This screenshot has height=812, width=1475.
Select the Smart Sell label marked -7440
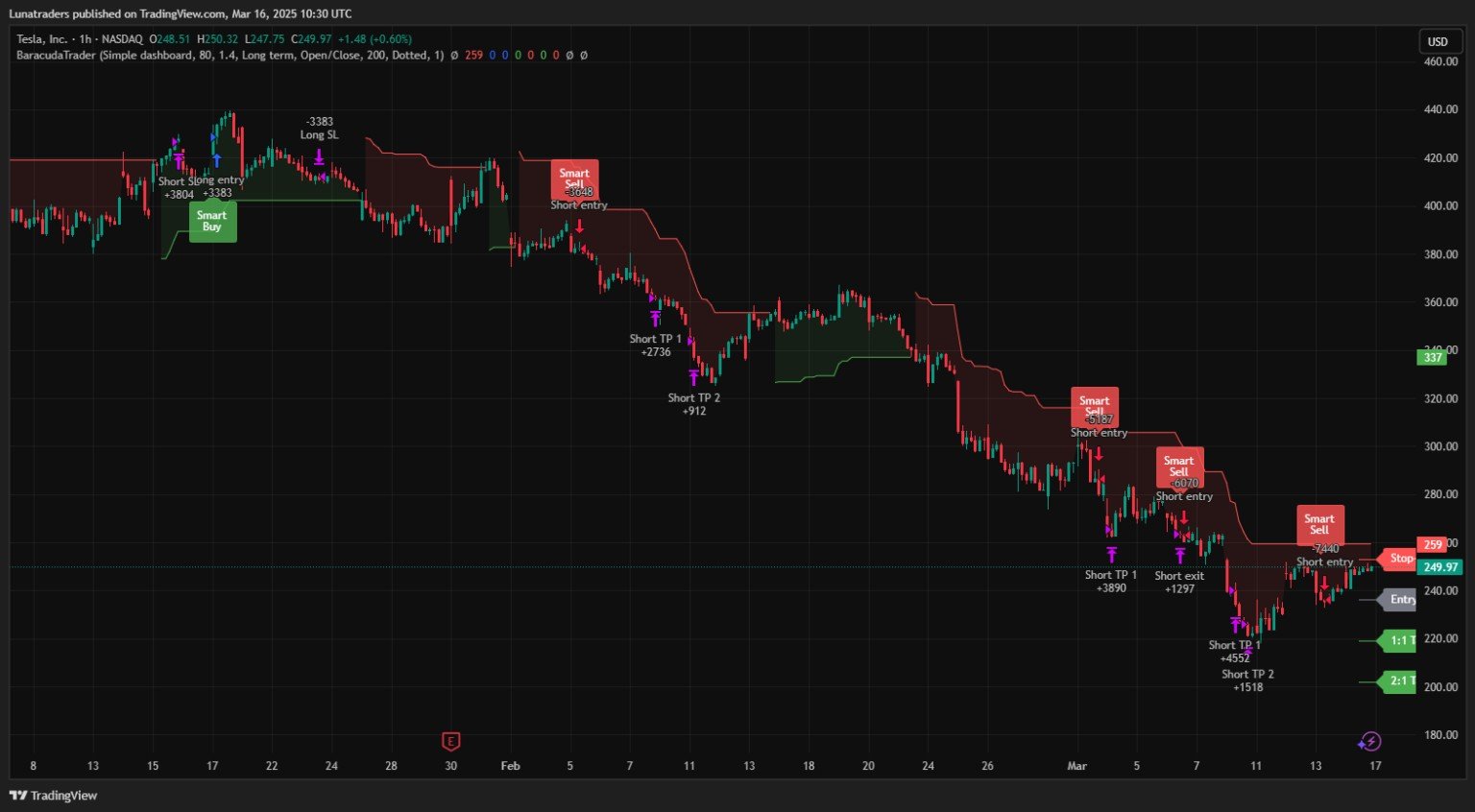pyautogui.click(x=1320, y=525)
